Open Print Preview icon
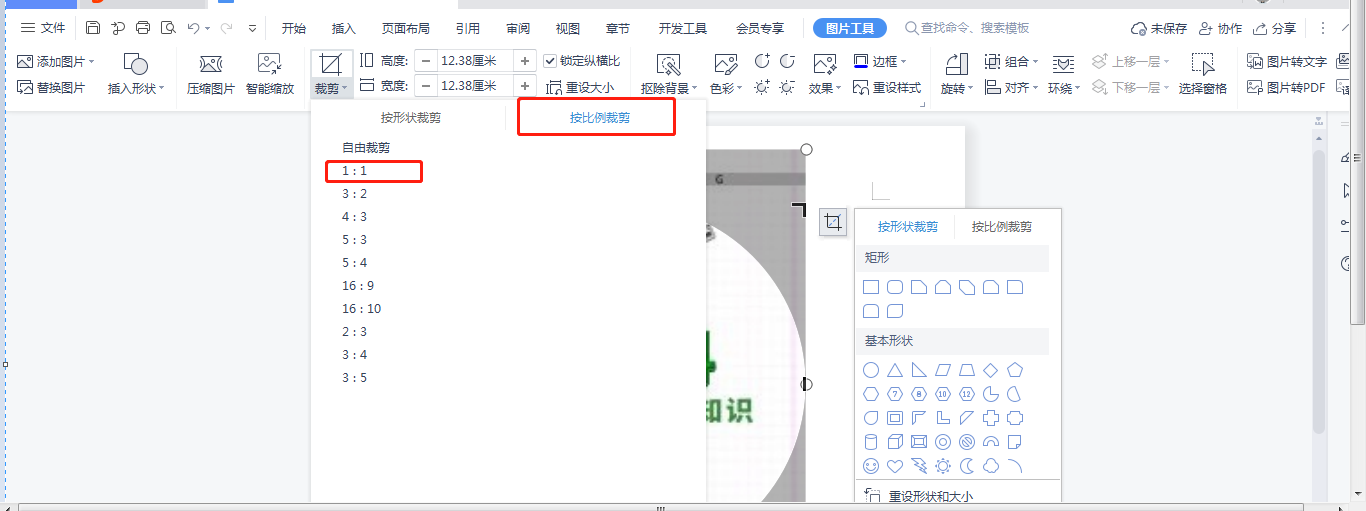 tap(168, 28)
